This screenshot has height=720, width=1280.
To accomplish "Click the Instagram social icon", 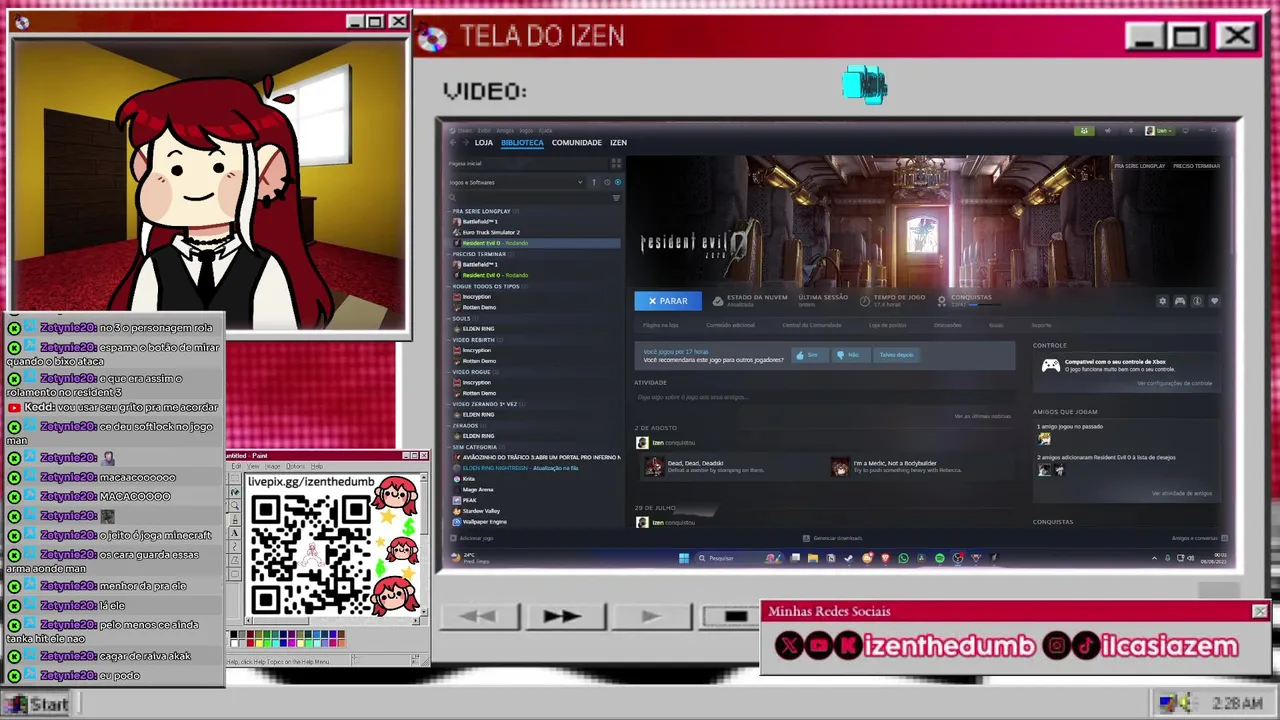I will [x=1056, y=646].
